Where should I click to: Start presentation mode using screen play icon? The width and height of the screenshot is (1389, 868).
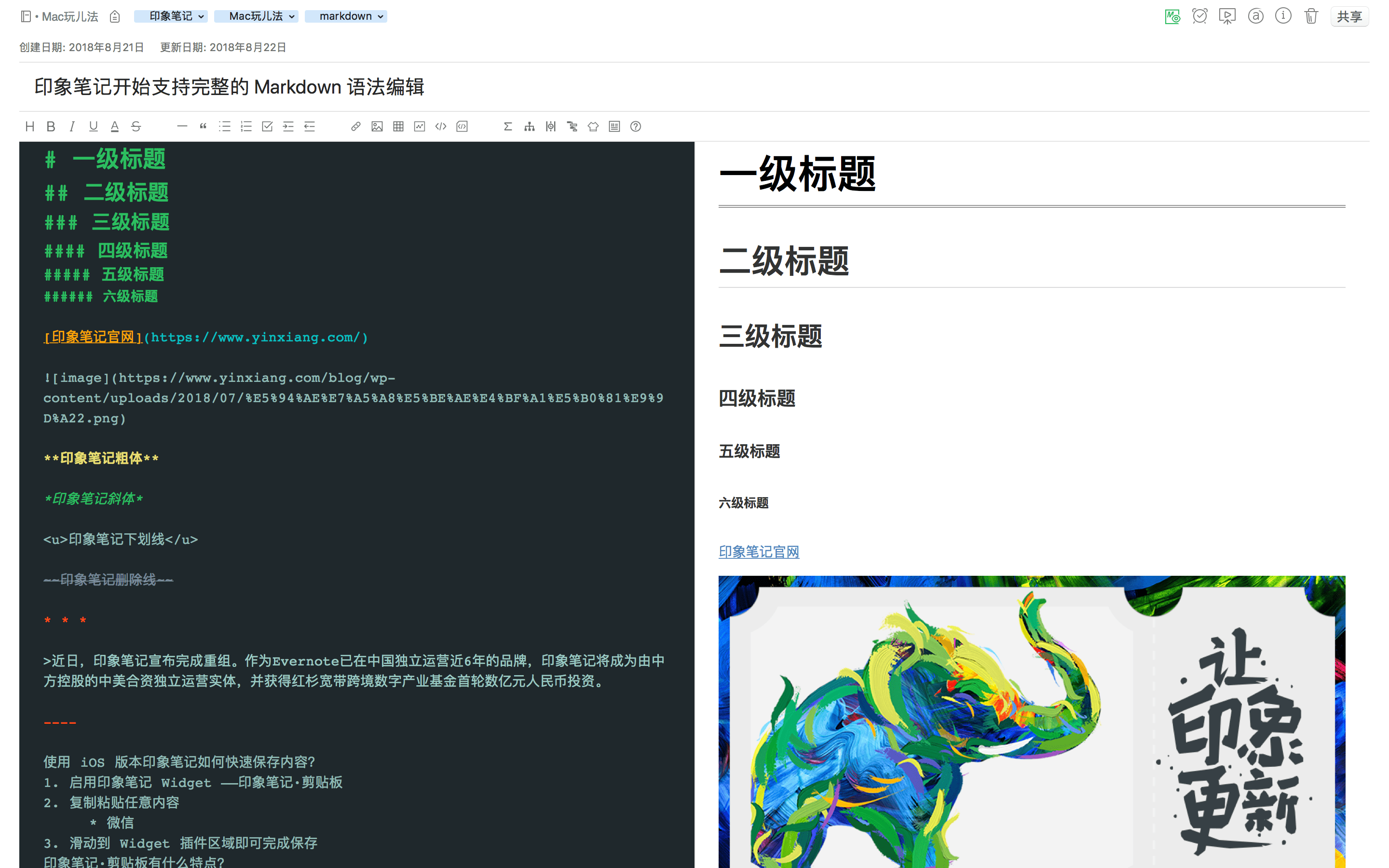point(1227,16)
